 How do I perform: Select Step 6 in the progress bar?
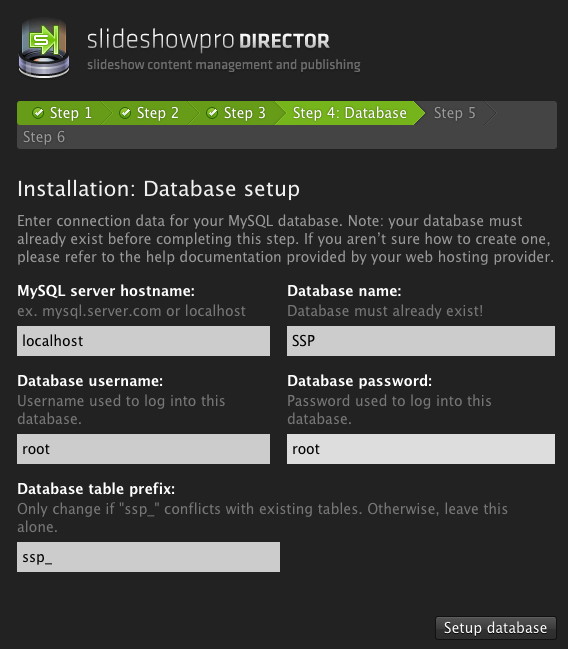[x=44, y=137]
